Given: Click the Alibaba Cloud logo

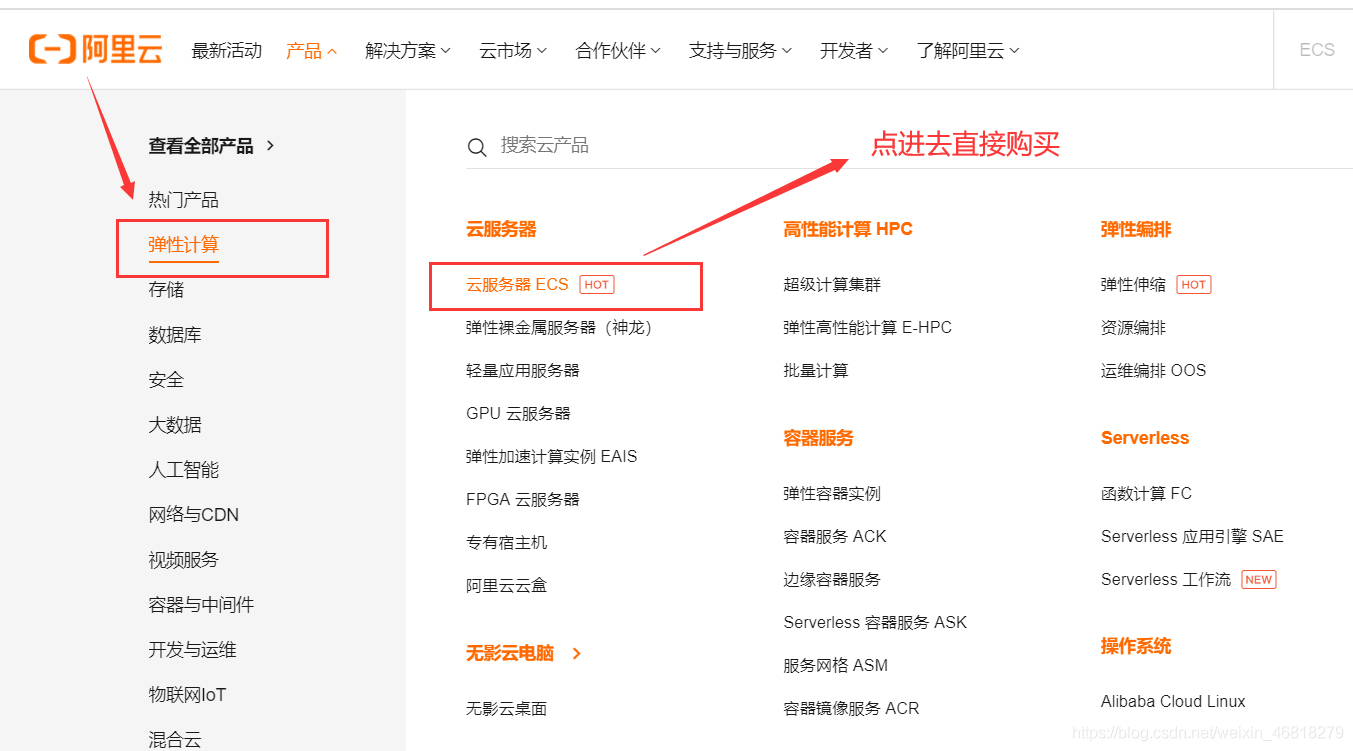Looking at the screenshot, I should [x=95, y=49].
